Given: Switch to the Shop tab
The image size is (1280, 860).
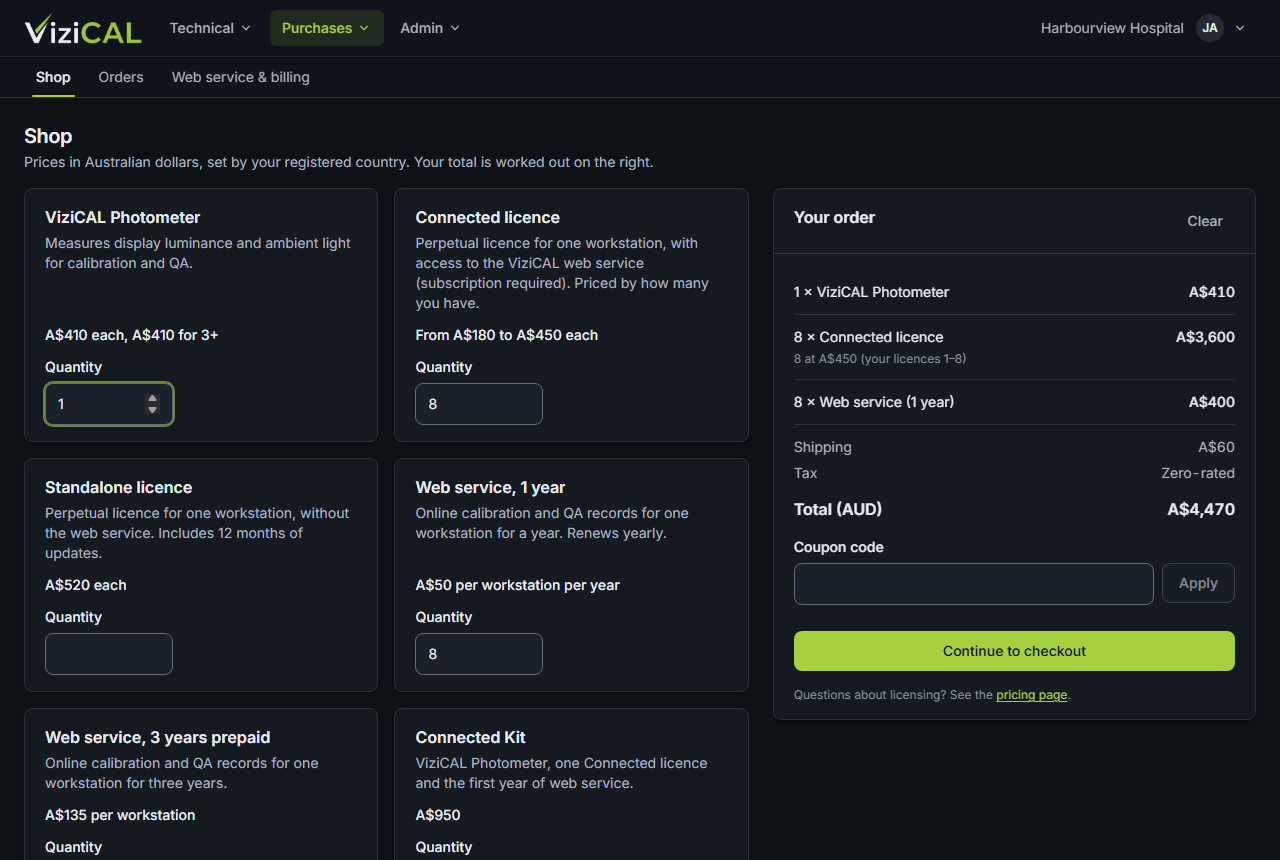Looking at the screenshot, I should tap(53, 77).
